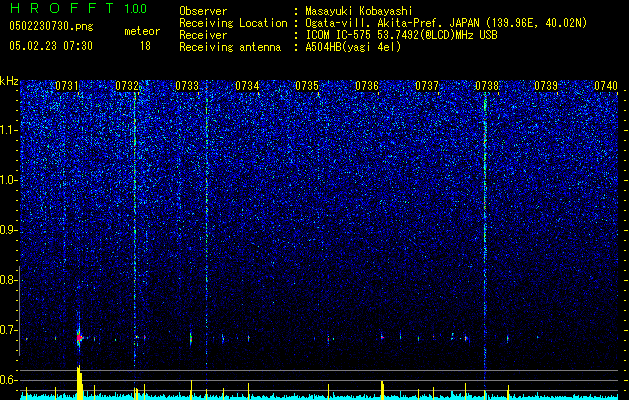This screenshot has height=400, width=629.
Task: Click the meteor count value 18
Action: [x=145, y=46]
